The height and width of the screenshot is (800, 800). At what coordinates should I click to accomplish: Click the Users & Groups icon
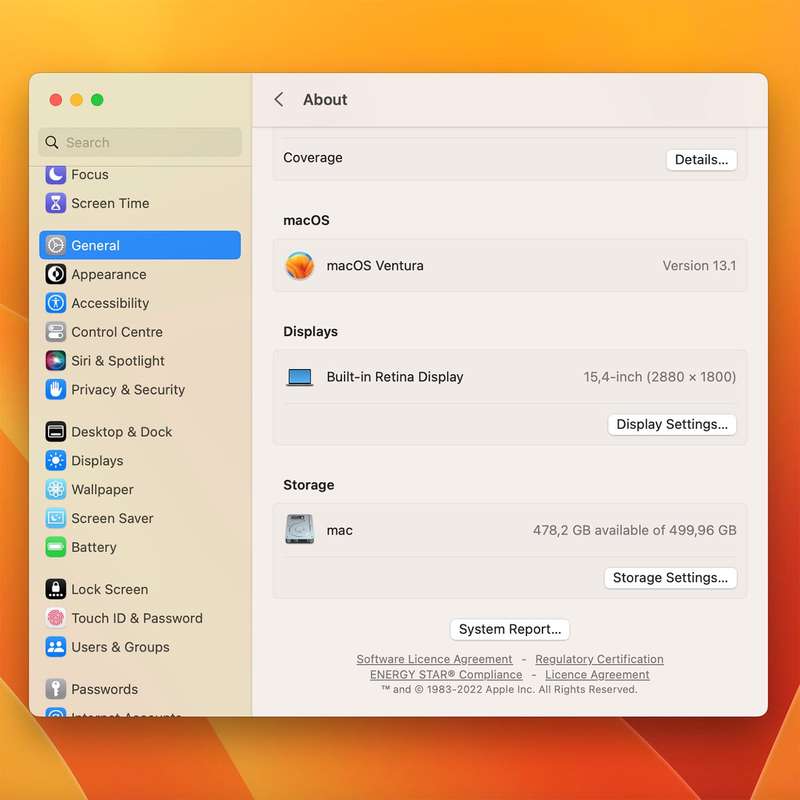[56, 647]
